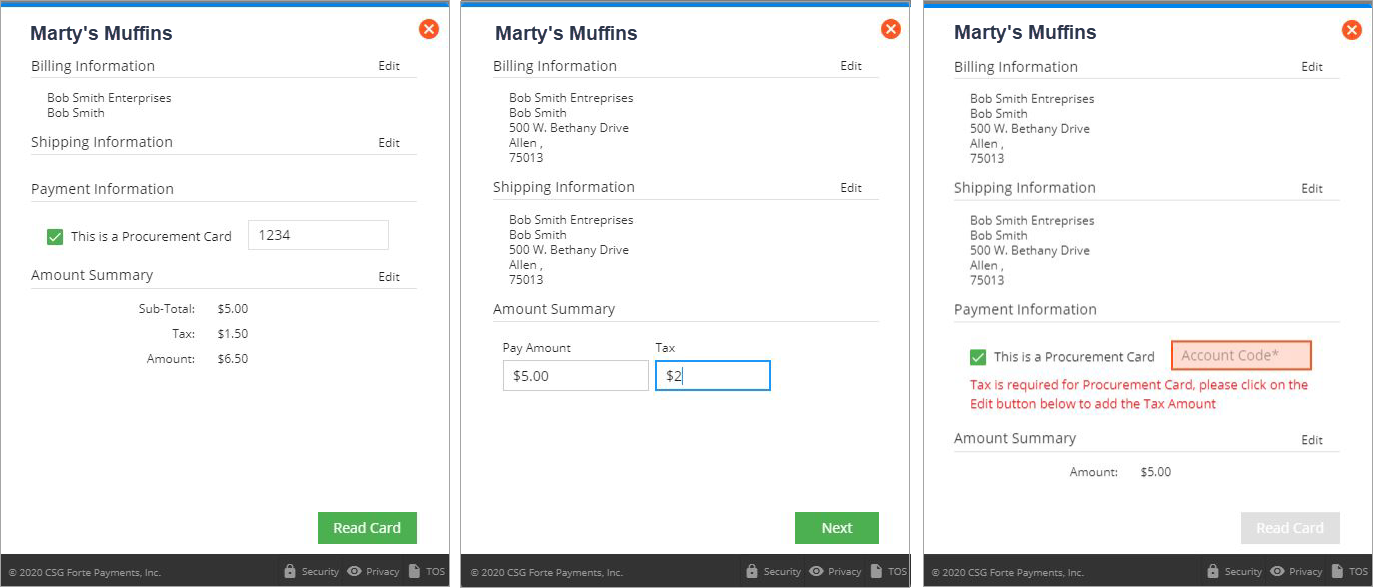Click the Amount $5.00 value in right panel
Image resolution: width=1373 pixels, height=588 pixels.
point(1155,472)
